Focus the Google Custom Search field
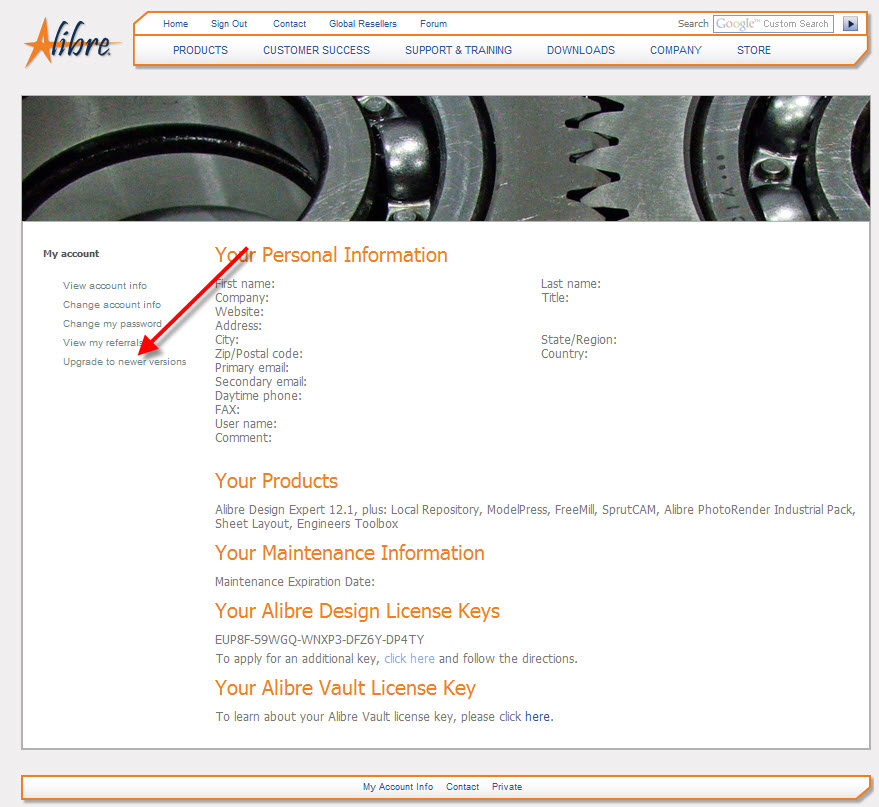The height and width of the screenshot is (807, 879). 773,24
